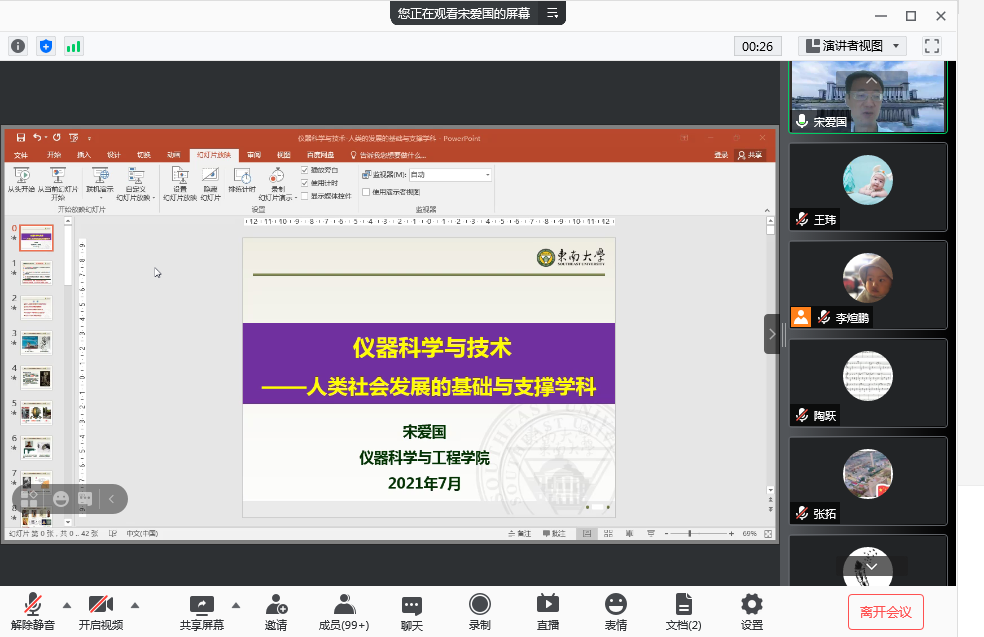Open the screen-viewing options menu
The image size is (984, 637).
552,13
